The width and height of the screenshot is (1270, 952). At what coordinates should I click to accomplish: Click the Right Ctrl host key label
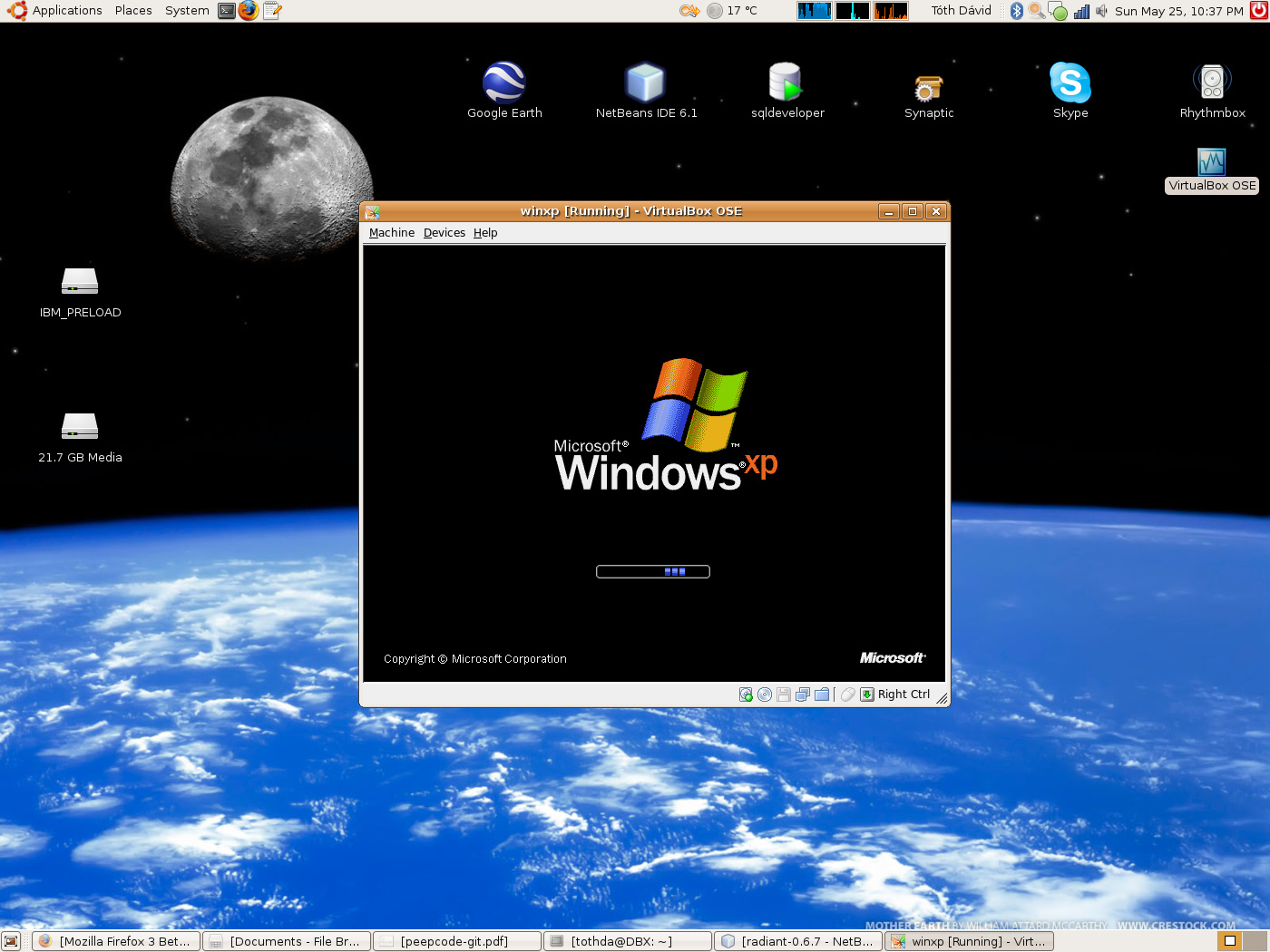pos(904,695)
